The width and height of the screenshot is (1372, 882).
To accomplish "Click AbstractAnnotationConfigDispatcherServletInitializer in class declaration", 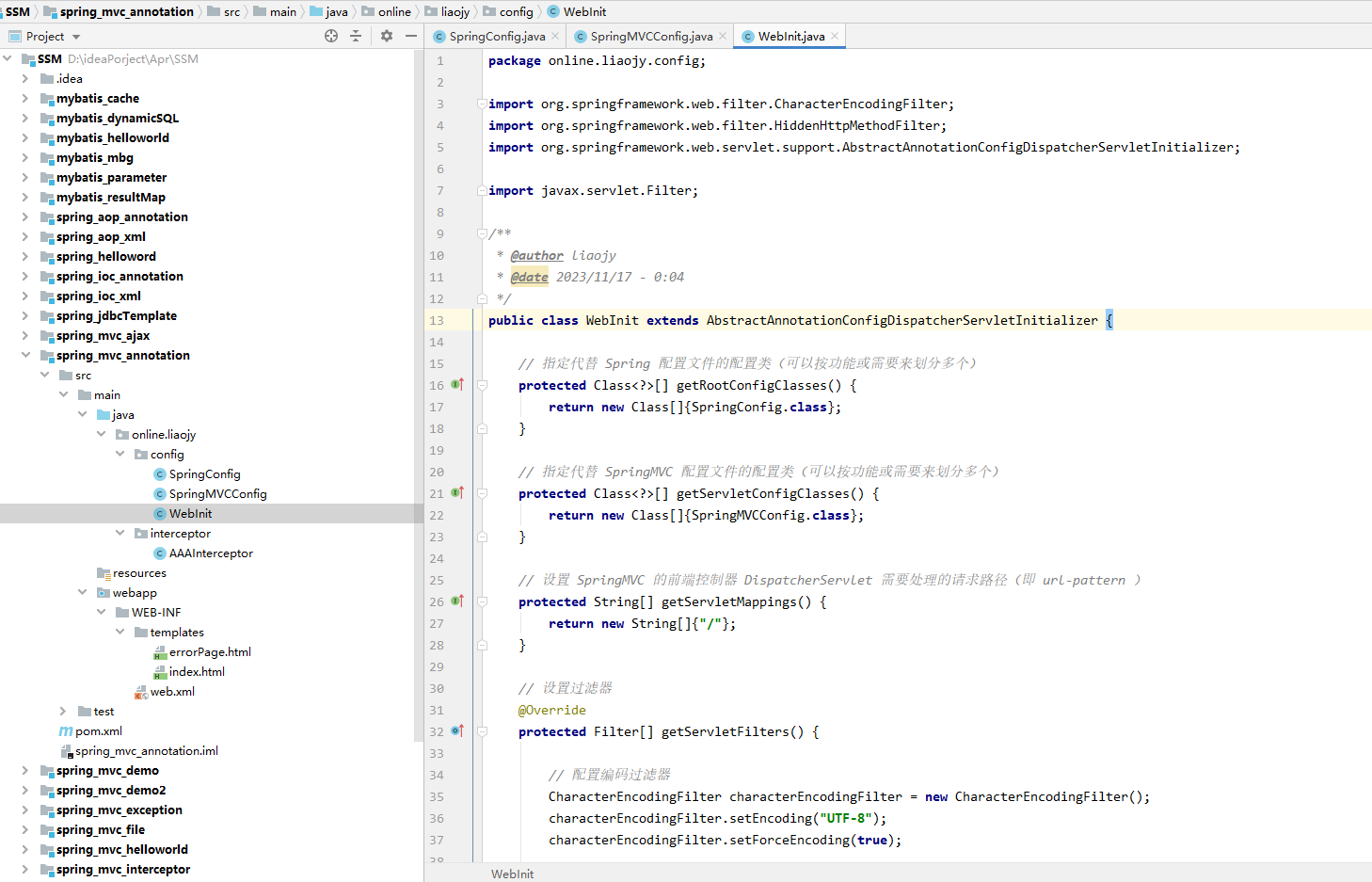I will (x=901, y=320).
